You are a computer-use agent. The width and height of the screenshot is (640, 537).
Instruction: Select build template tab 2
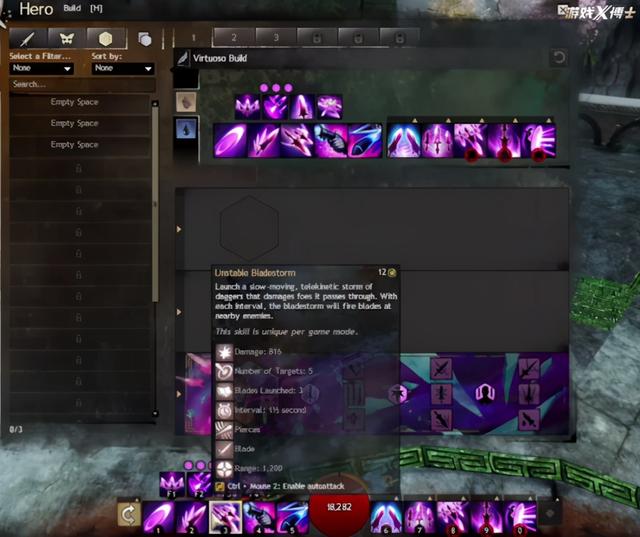point(234,38)
